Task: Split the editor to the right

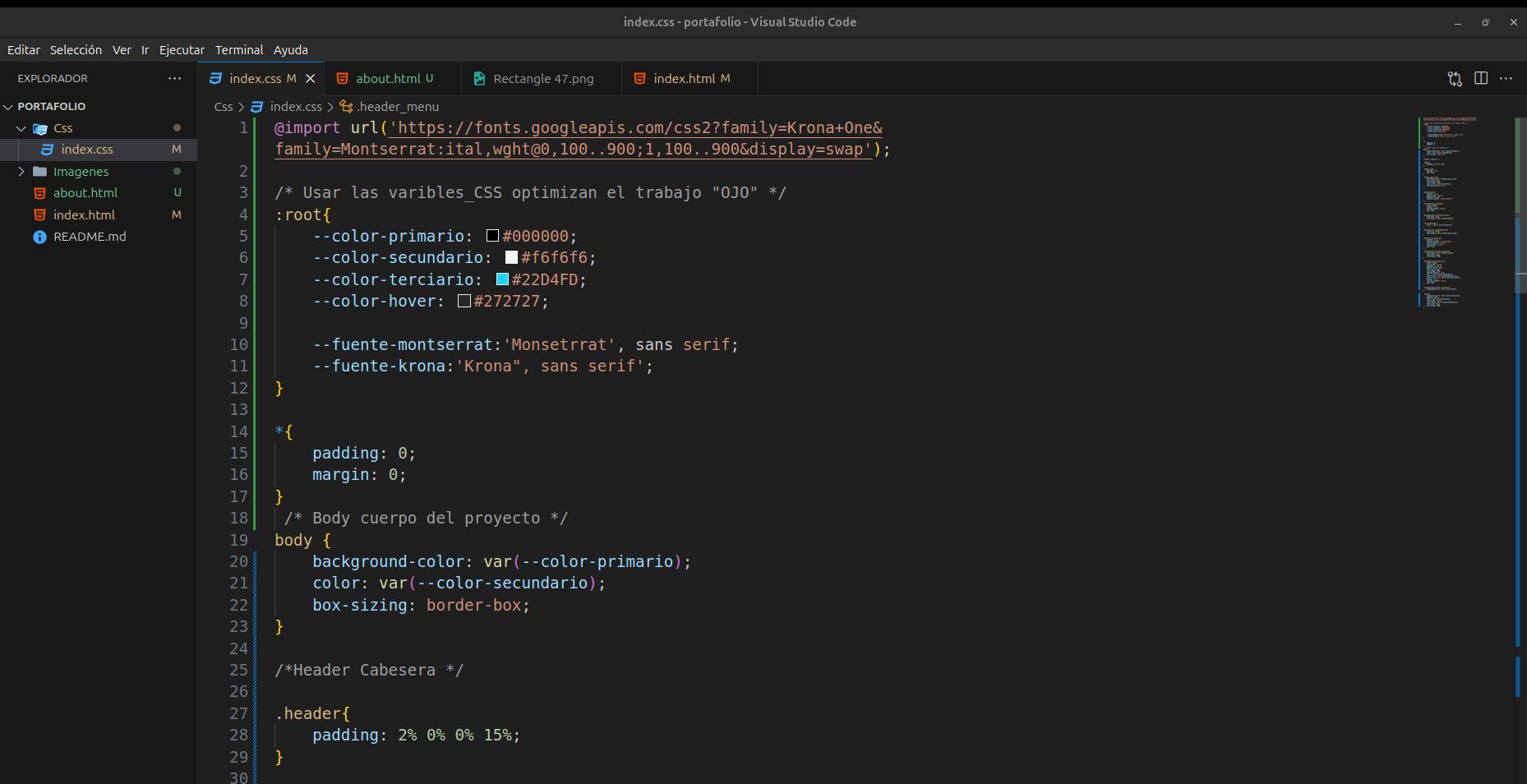Action: pos(1481,78)
